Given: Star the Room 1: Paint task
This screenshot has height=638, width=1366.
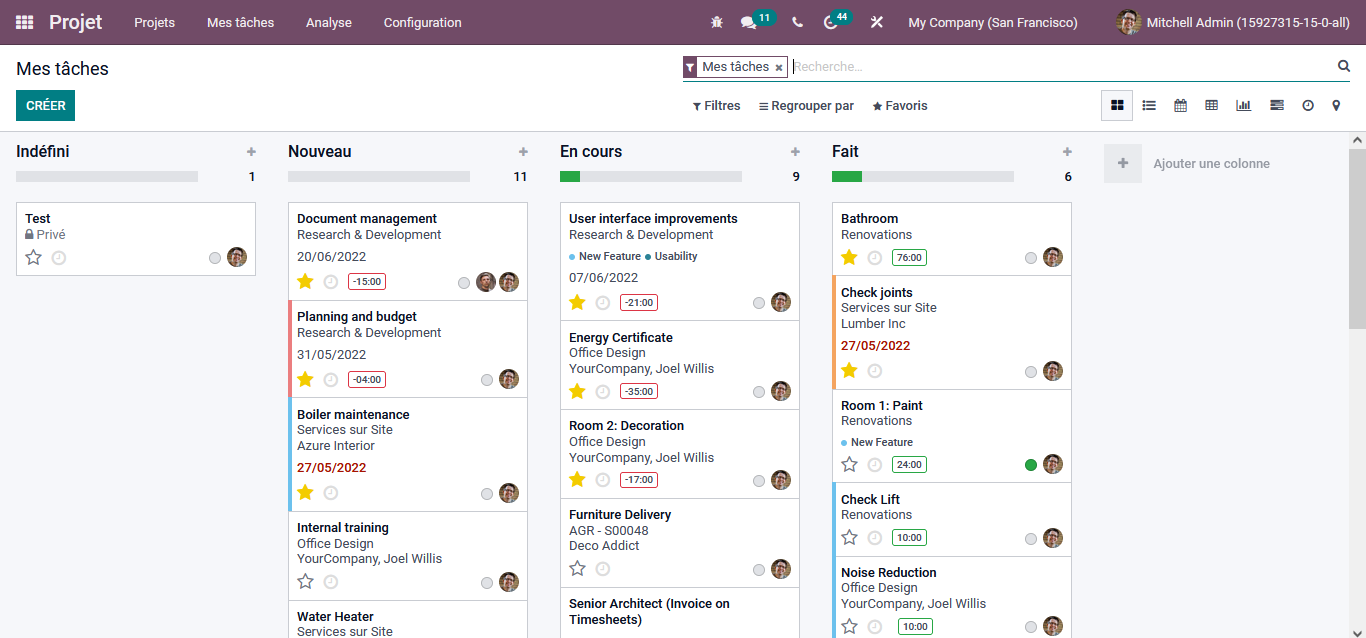Looking at the screenshot, I should tap(849, 464).
